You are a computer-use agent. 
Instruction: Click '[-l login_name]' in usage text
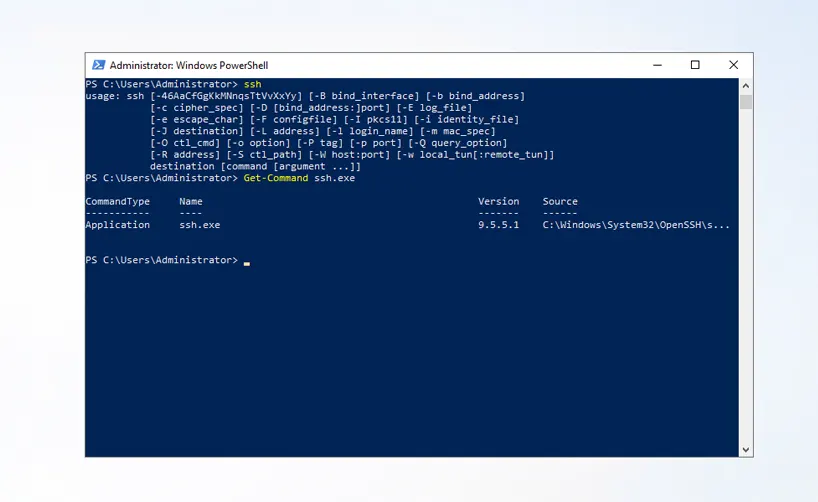coord(370,131)
